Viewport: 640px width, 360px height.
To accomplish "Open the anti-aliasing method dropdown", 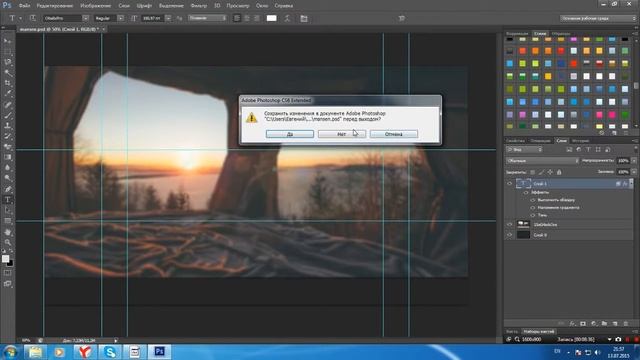I will 207,18.
